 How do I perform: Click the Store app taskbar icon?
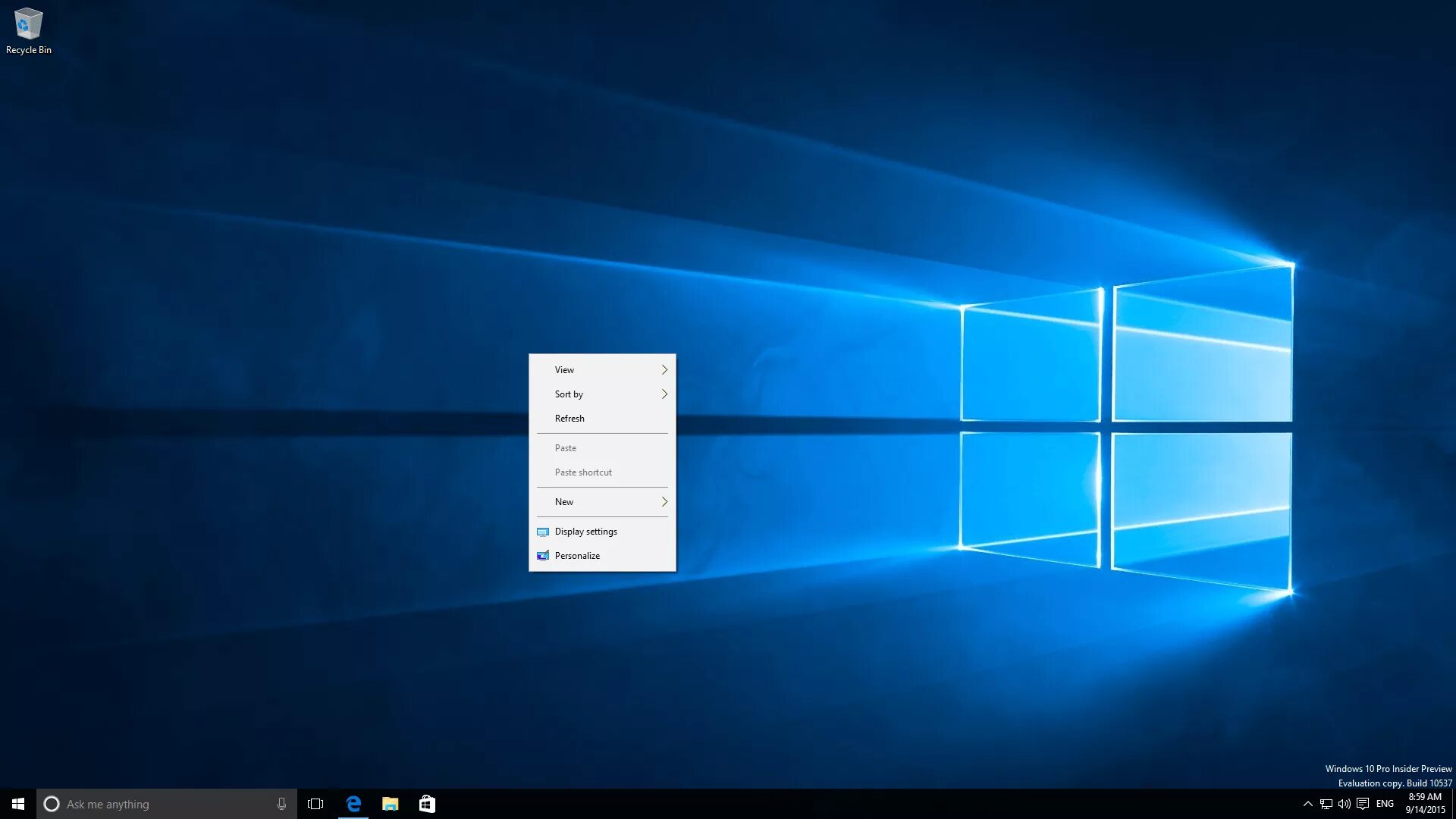pyautogui.click(x=426, y=803)
